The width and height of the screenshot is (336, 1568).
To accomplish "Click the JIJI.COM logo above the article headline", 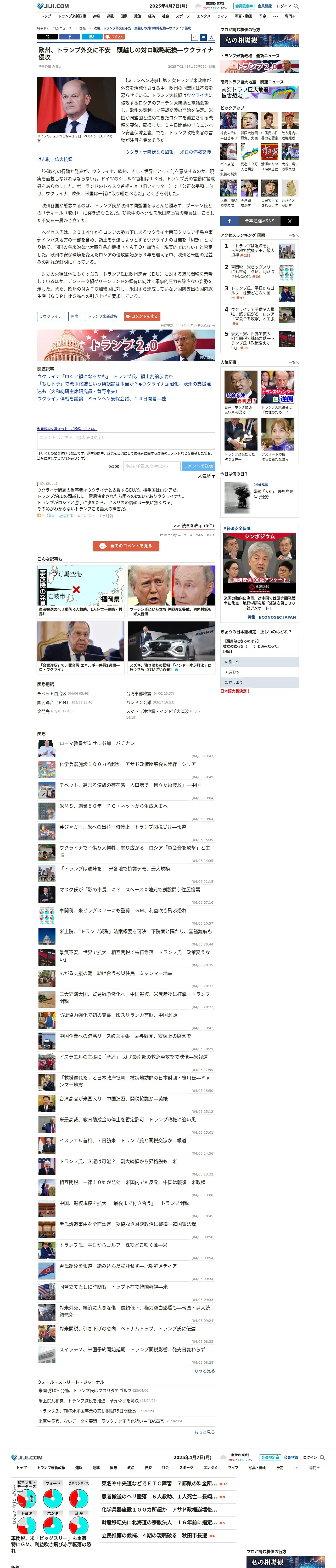I will pos(53,6).
